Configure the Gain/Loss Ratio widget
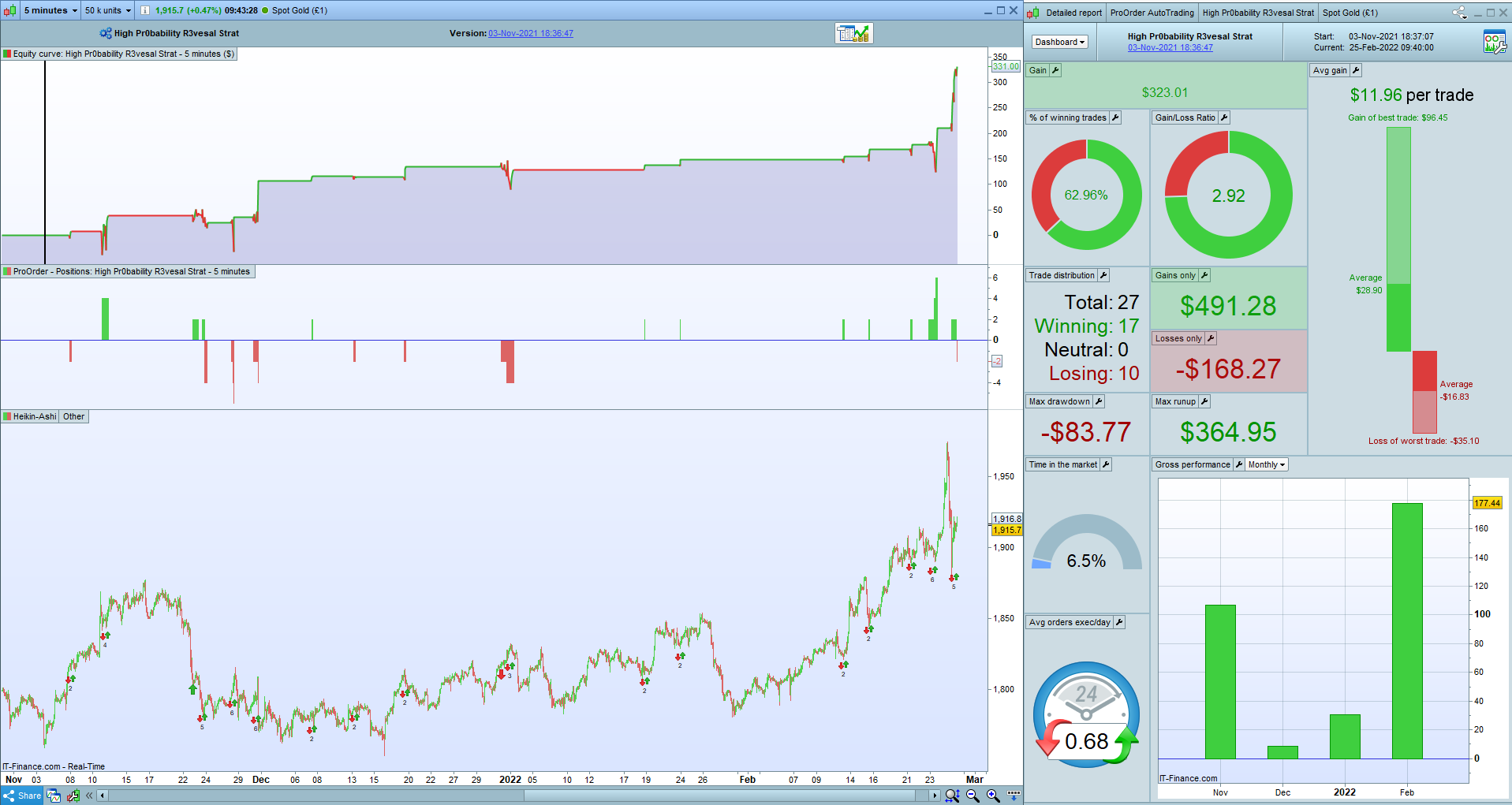1512x805 pixels. tap(1224, 117)
